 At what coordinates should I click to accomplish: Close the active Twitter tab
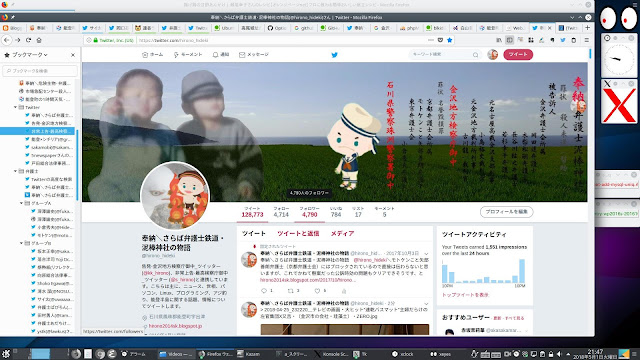549,28
